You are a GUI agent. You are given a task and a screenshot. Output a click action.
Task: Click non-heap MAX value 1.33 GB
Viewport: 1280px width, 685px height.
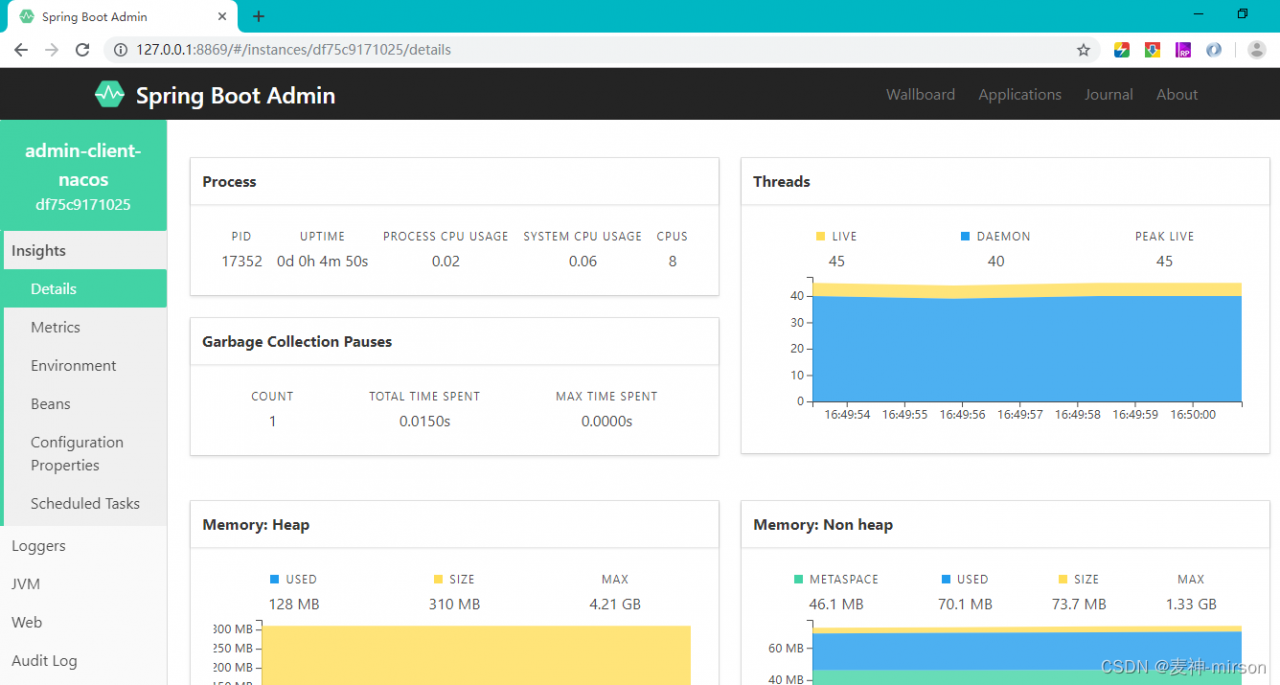pyautogui.click(x=1191, y=604)
